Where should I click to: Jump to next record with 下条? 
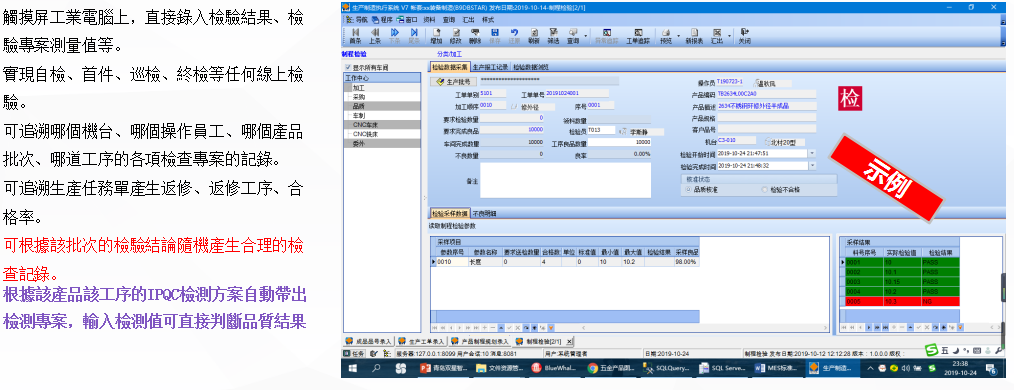394,36
